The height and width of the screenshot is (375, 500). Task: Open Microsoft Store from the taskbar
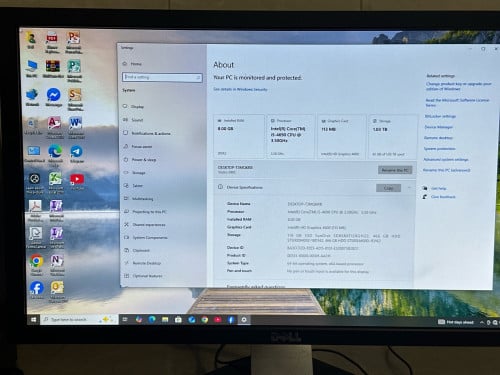(178, 320)
